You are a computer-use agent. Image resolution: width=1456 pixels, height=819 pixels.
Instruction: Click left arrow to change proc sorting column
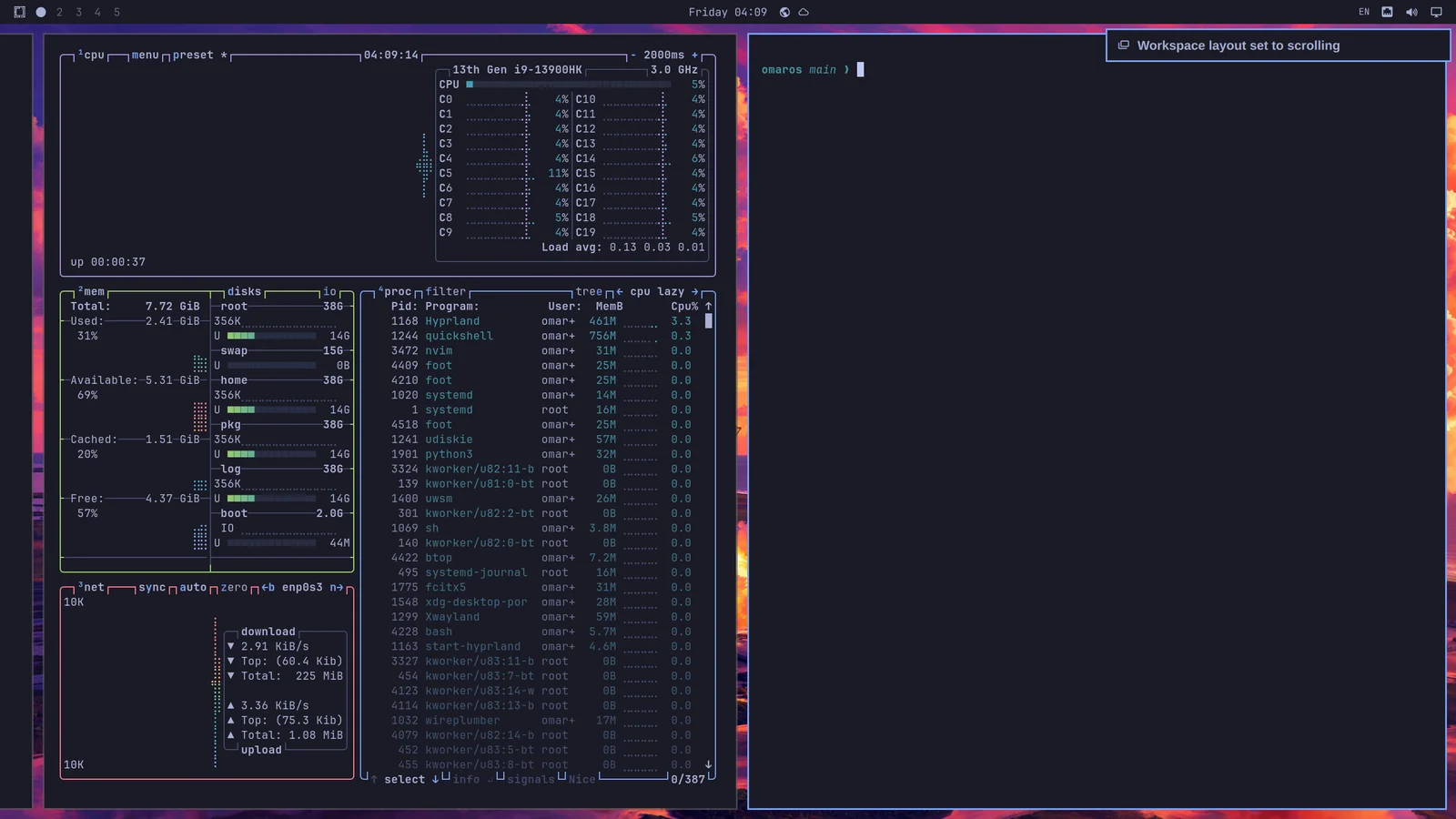pos(620,291)
